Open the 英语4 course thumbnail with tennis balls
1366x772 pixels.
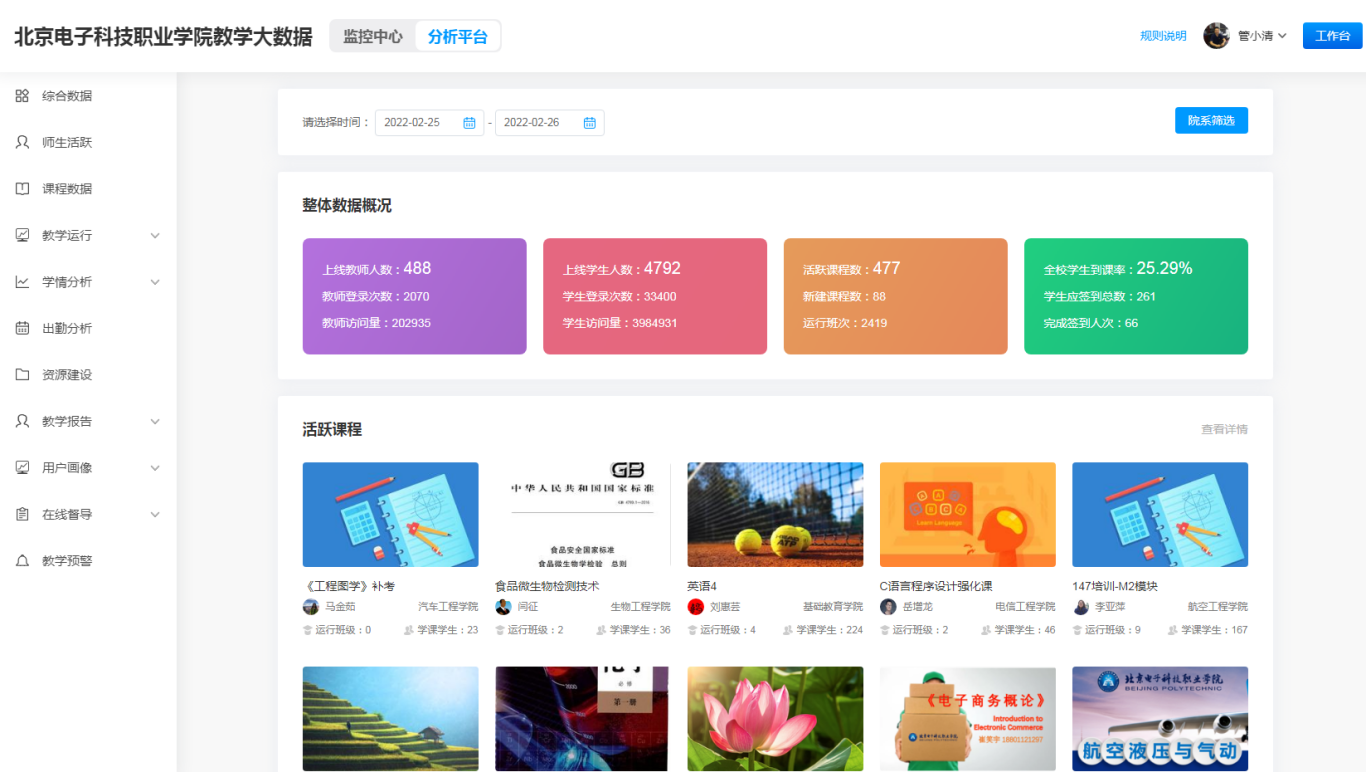pos(775,515)
